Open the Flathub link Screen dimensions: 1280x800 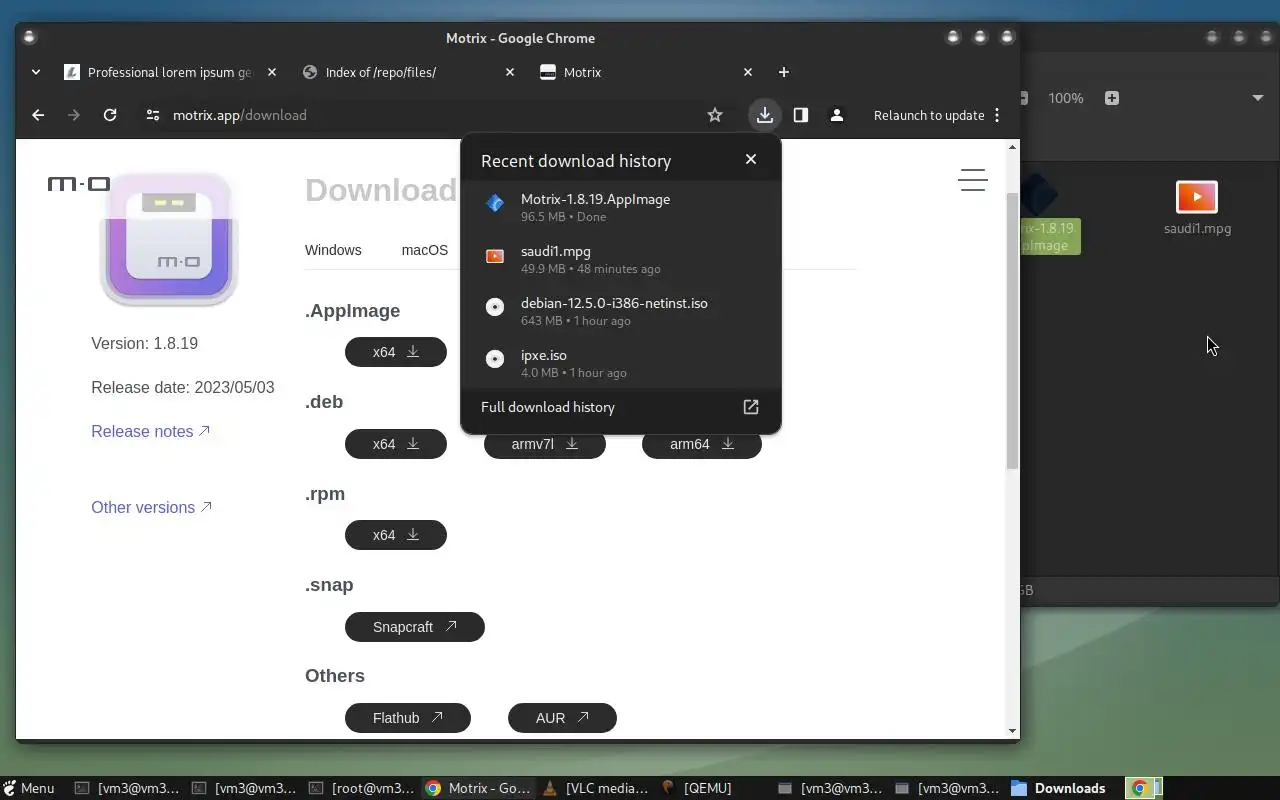pos(408,718)
